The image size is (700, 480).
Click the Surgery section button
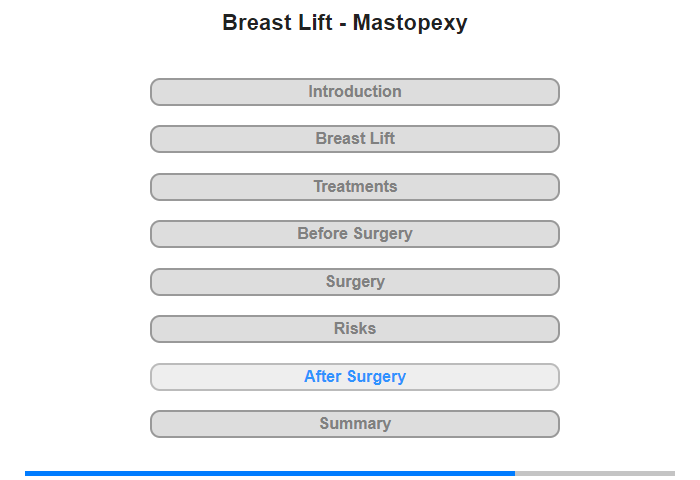(x=355, y=282)
